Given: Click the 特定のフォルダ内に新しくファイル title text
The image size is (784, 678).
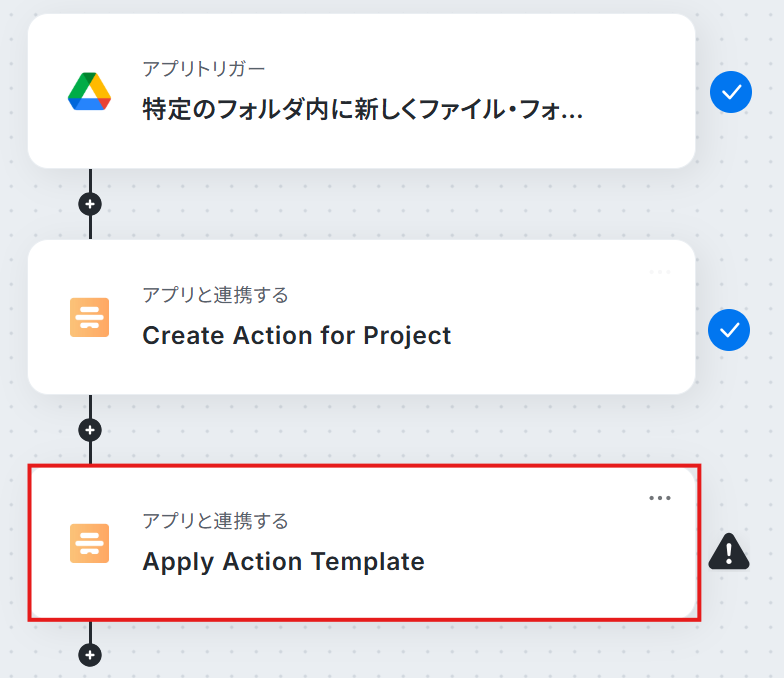Looking at the screenshot, I should [362, 109].
